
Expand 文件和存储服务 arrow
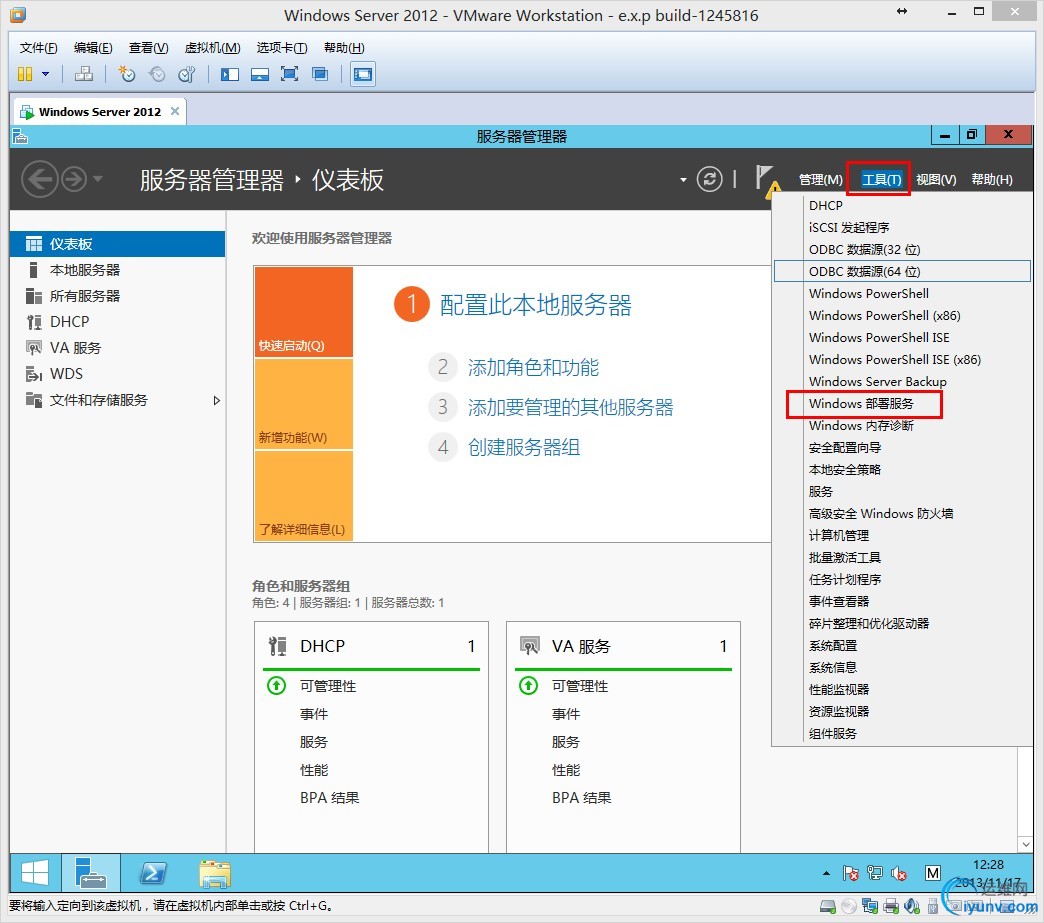point(216,400)
